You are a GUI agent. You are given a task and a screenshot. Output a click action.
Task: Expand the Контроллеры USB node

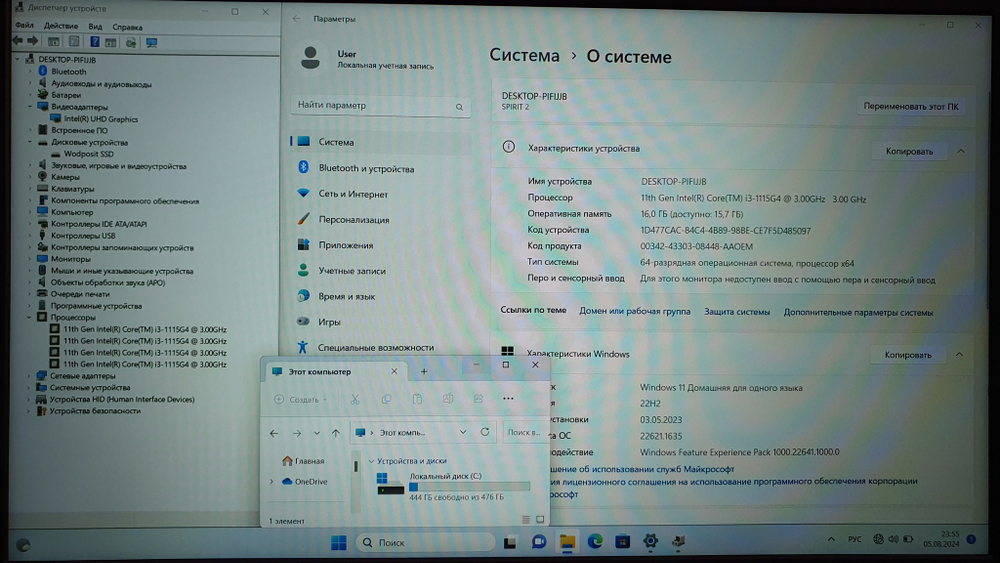click(29, 235)
